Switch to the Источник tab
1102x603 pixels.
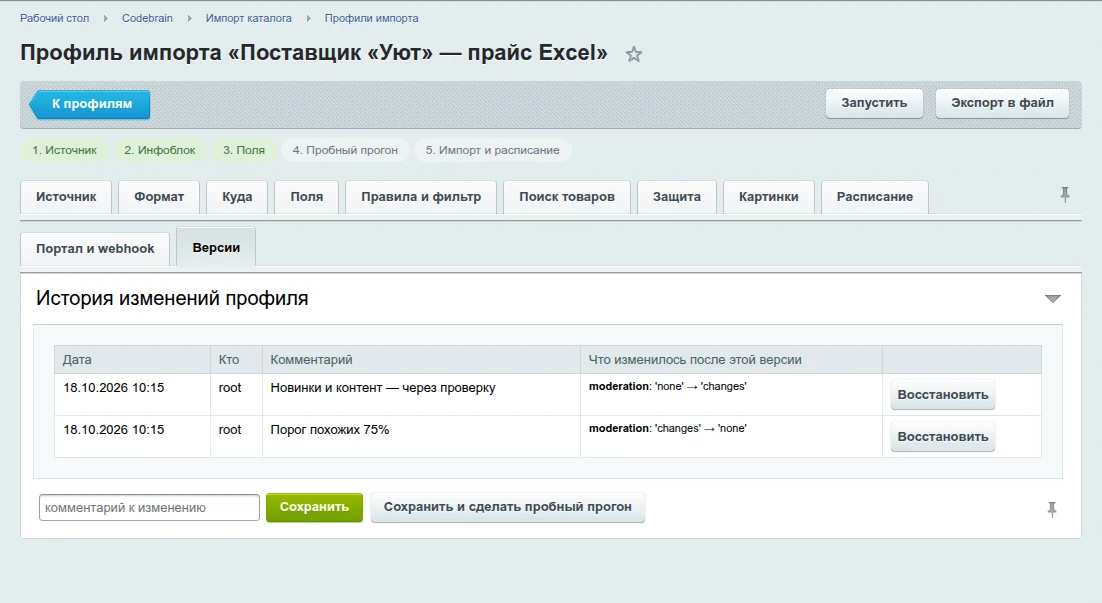66,197
